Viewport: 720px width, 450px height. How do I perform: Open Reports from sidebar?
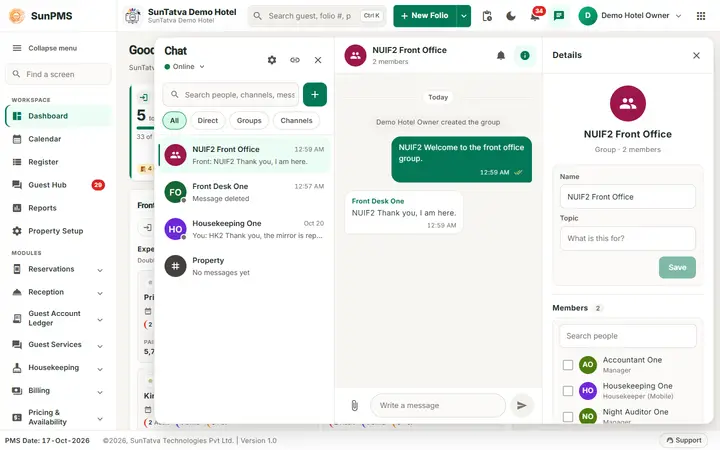click(x=58, y=208)
